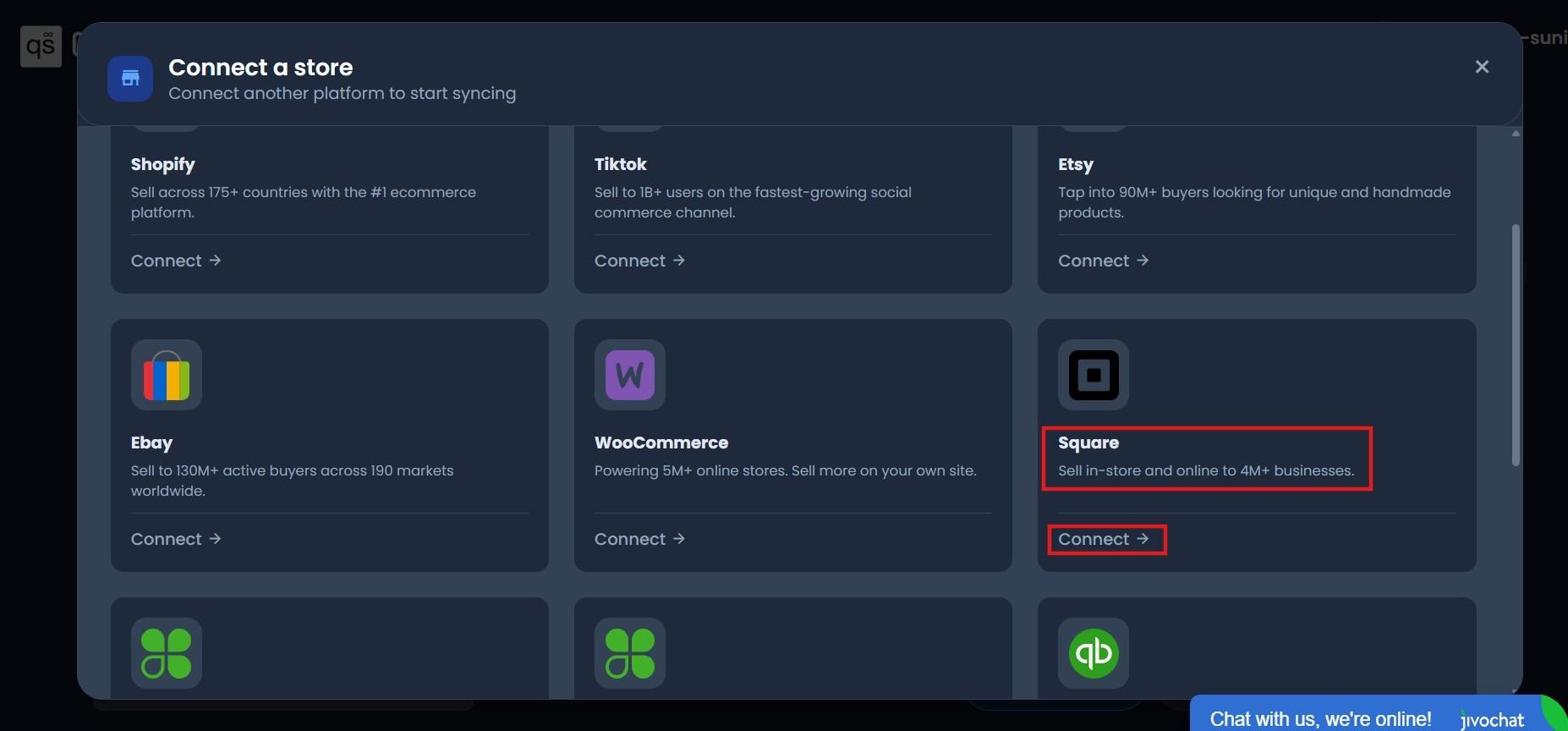
Task: Close the Connect a store dialog
Action: pos(1482,67)
